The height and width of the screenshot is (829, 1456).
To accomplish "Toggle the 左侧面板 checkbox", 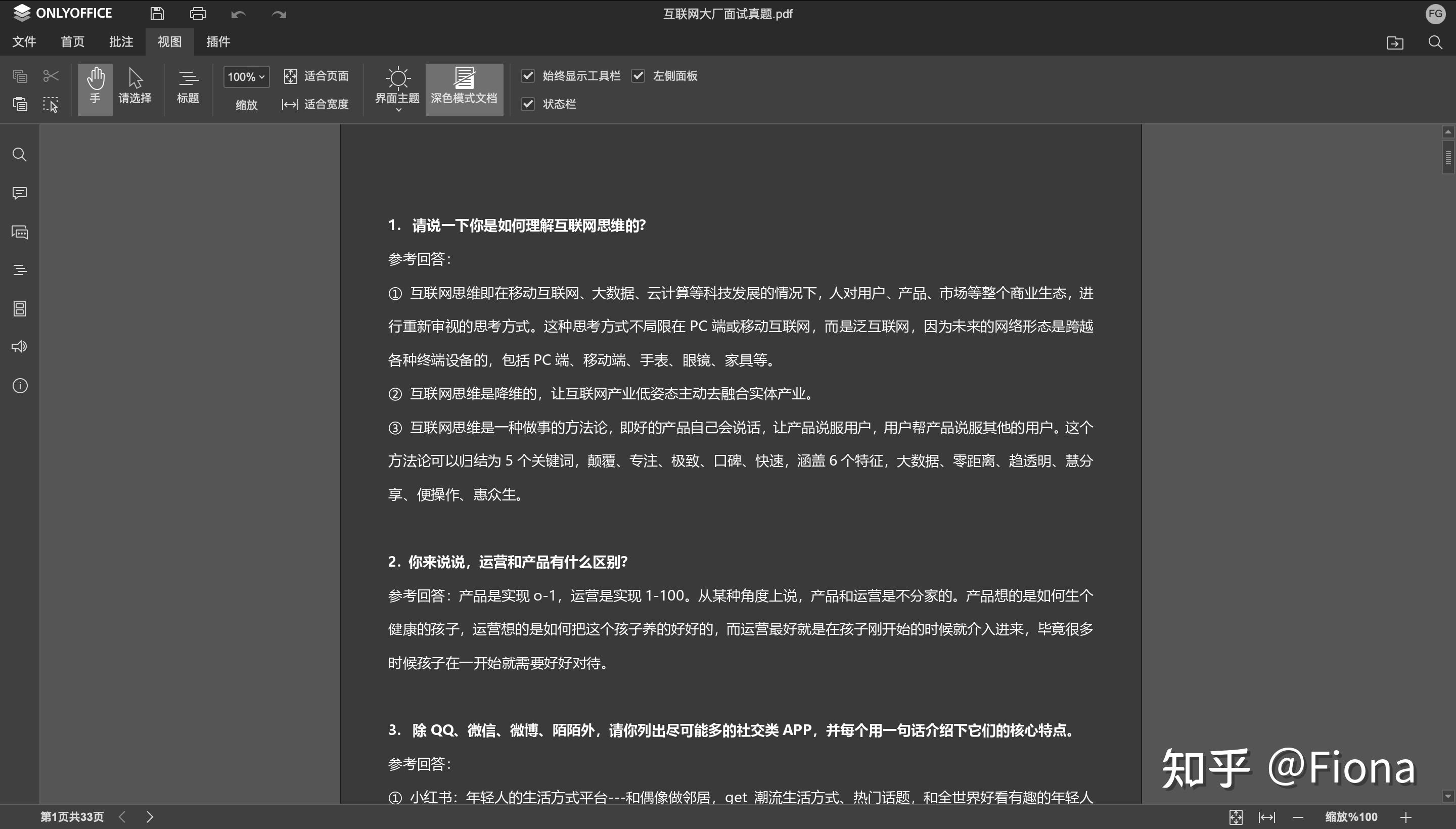I will [x=638, y=76].
